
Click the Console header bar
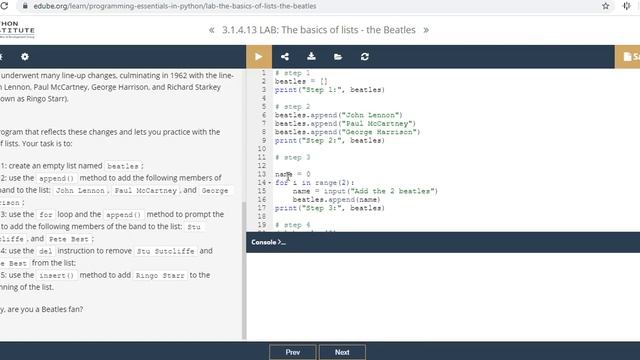tap(443, 242)
